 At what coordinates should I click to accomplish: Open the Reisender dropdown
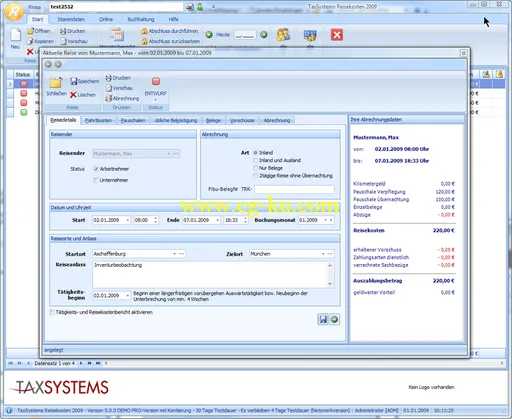coord(169,154)
